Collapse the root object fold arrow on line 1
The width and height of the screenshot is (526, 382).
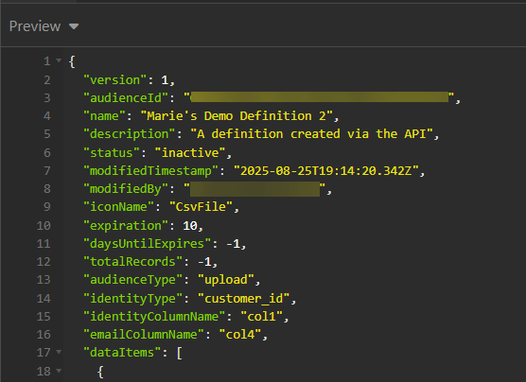point(59,61)
